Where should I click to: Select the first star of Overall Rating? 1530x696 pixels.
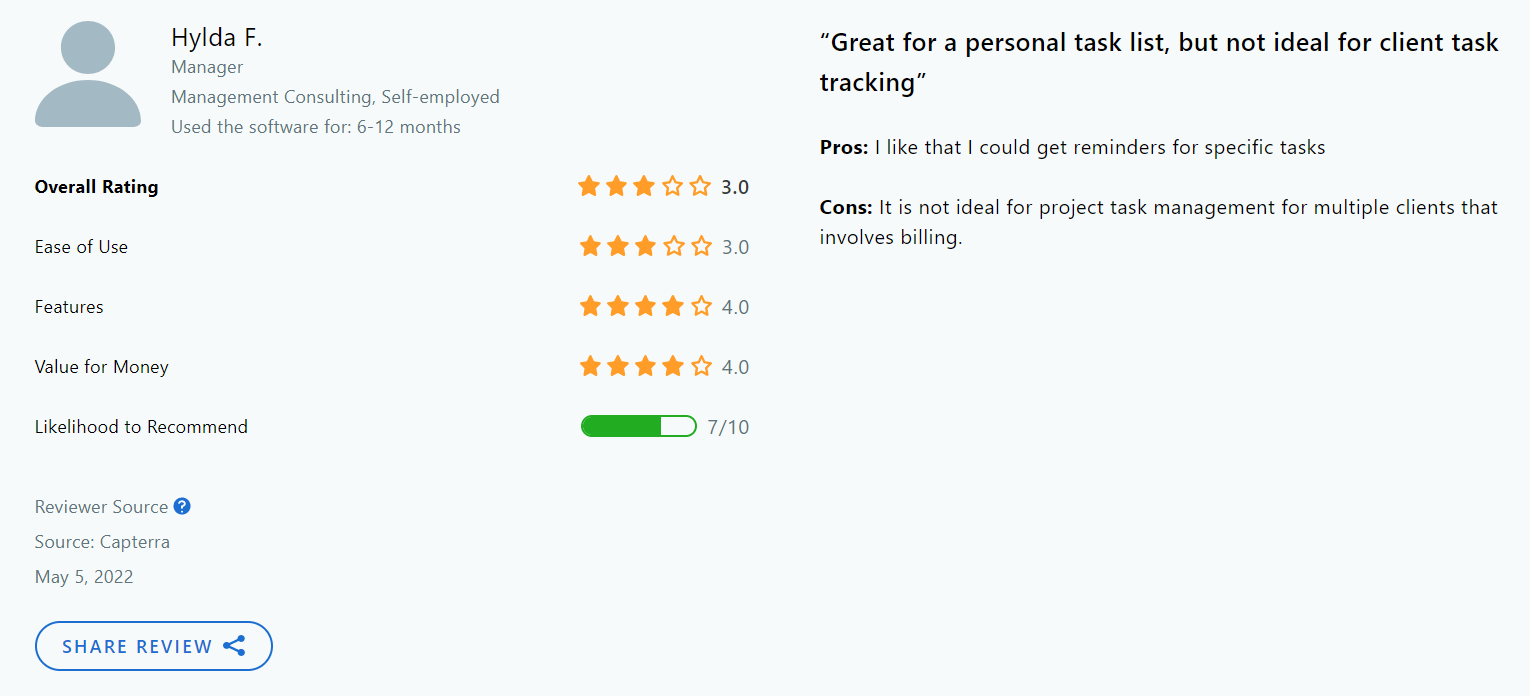(x=589, y=186)
